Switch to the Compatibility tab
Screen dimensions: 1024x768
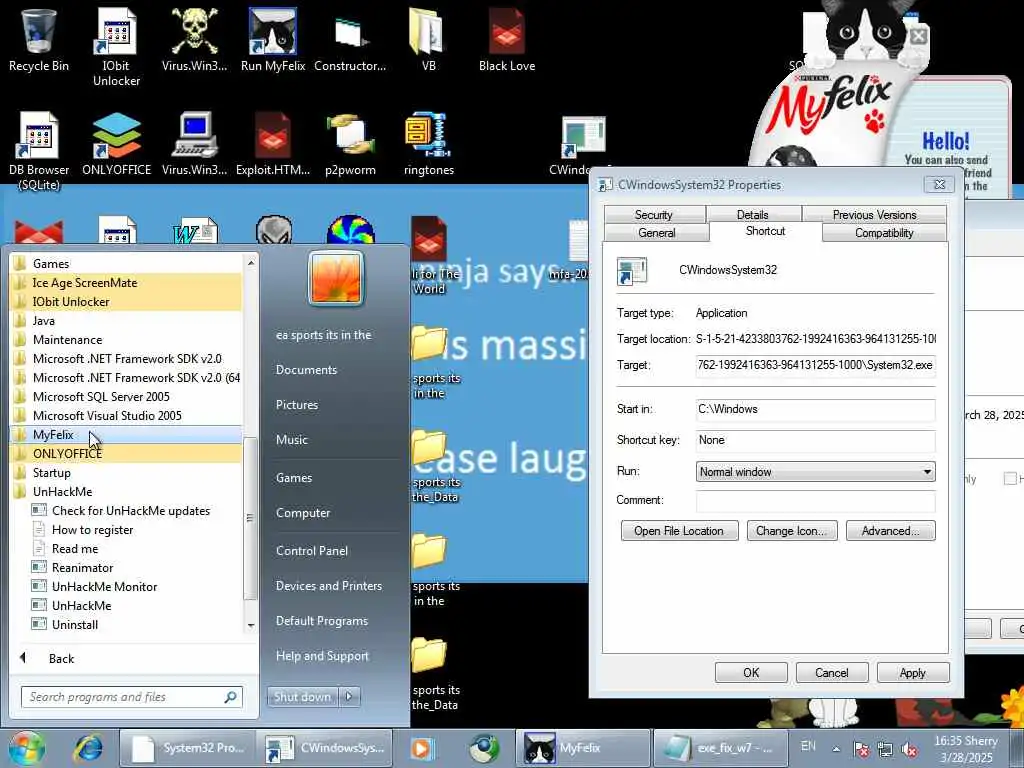(884, 233)
